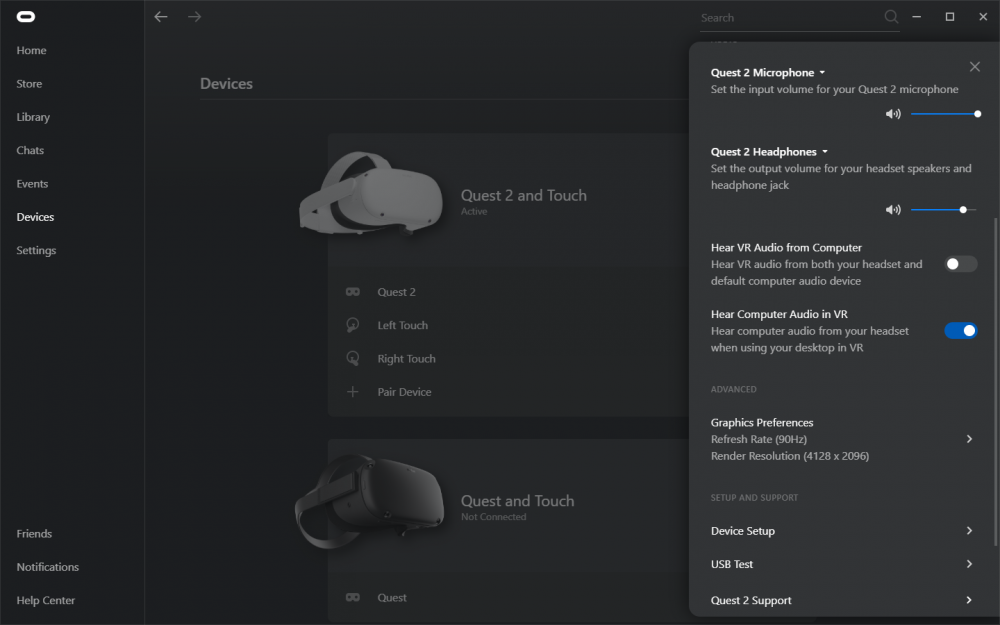Click the Quest and Touch title
Image resolution: width=1000 pixels, height=625 pixels.
(x=517, y=501)
